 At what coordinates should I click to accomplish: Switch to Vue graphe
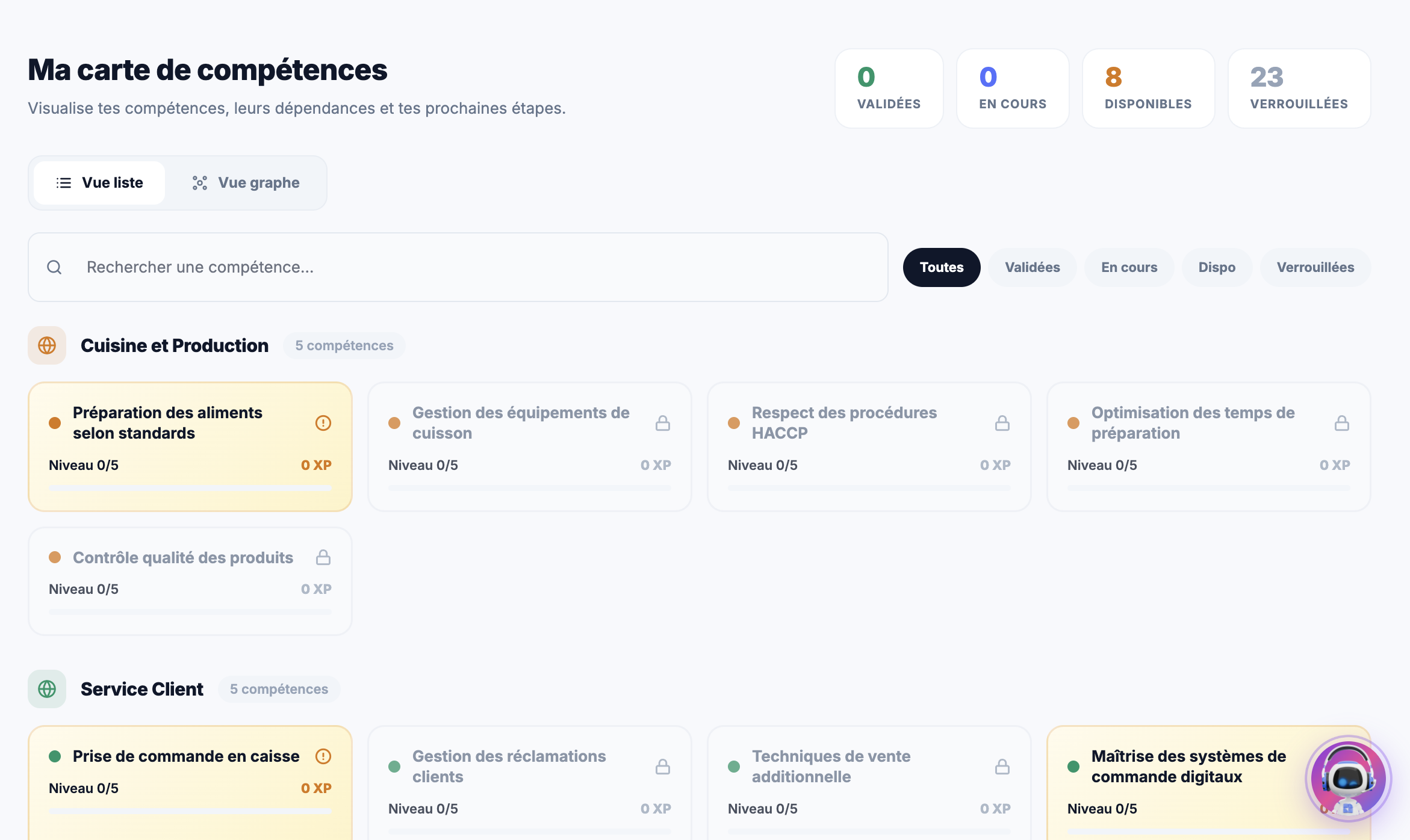(x=246, y=182)
